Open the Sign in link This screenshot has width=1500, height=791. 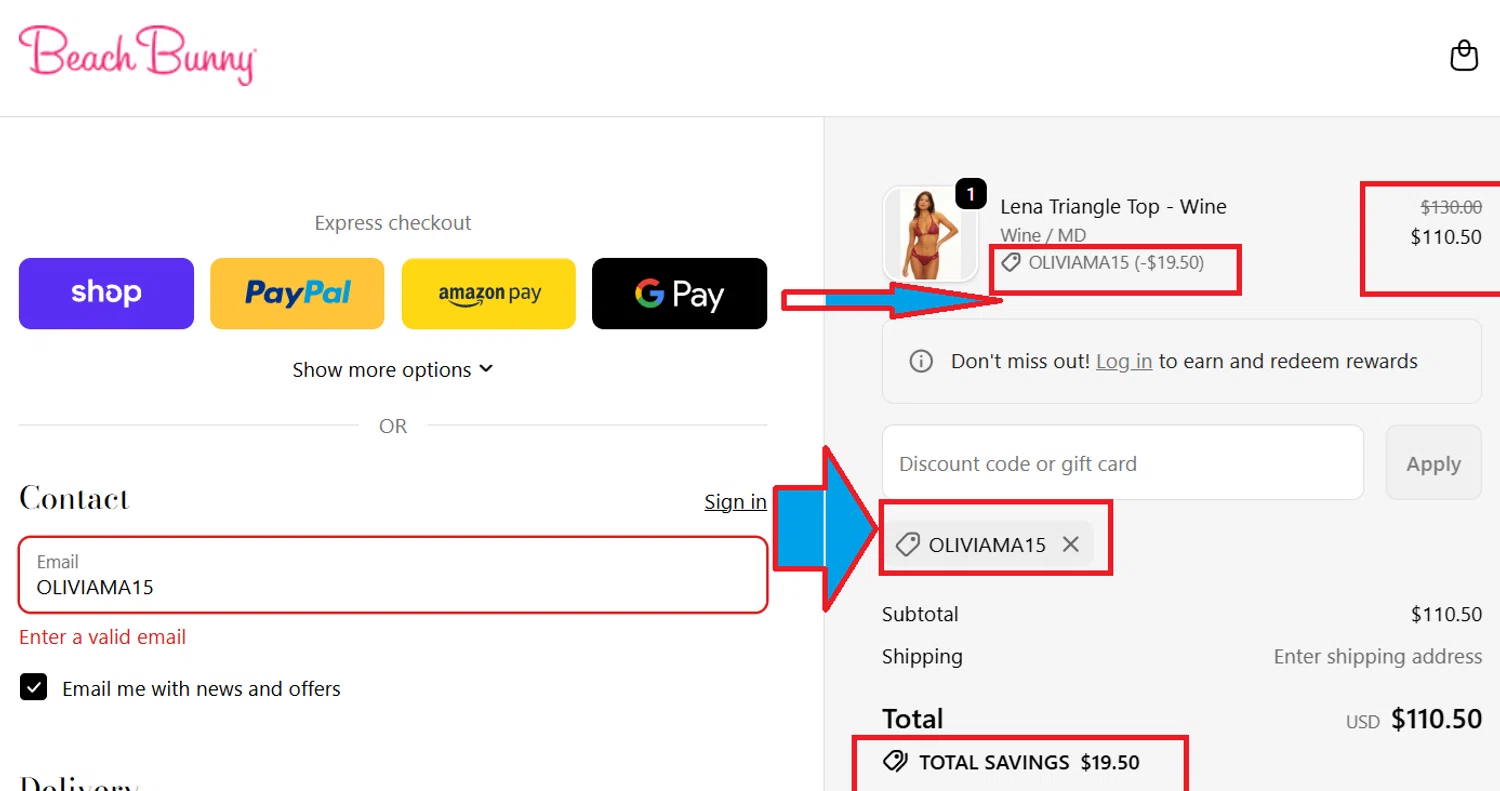735,501
